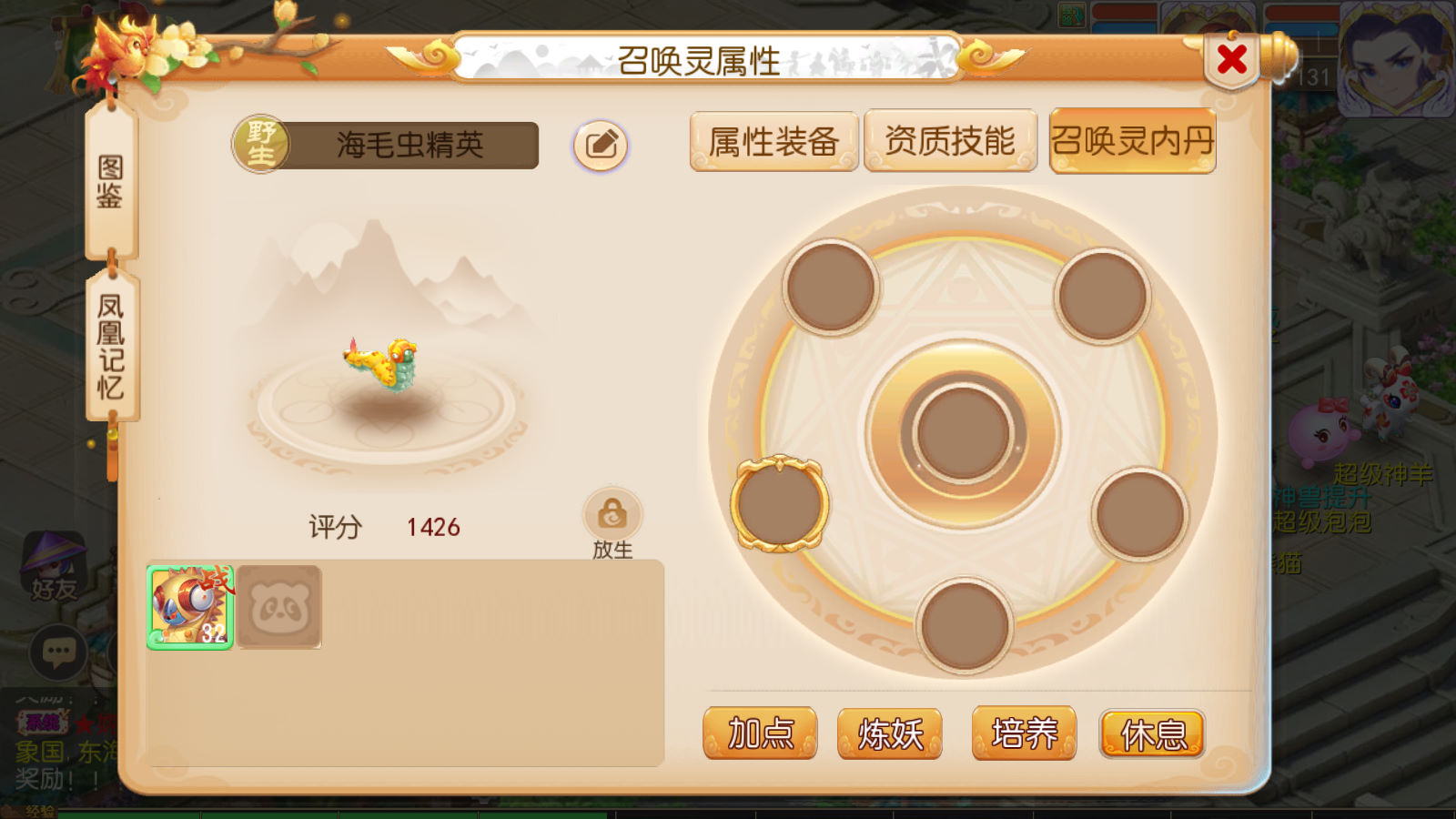Open the 召唤灵内丹 tab
This screenshot has height=819, width=1456.
click(1133, 140)
